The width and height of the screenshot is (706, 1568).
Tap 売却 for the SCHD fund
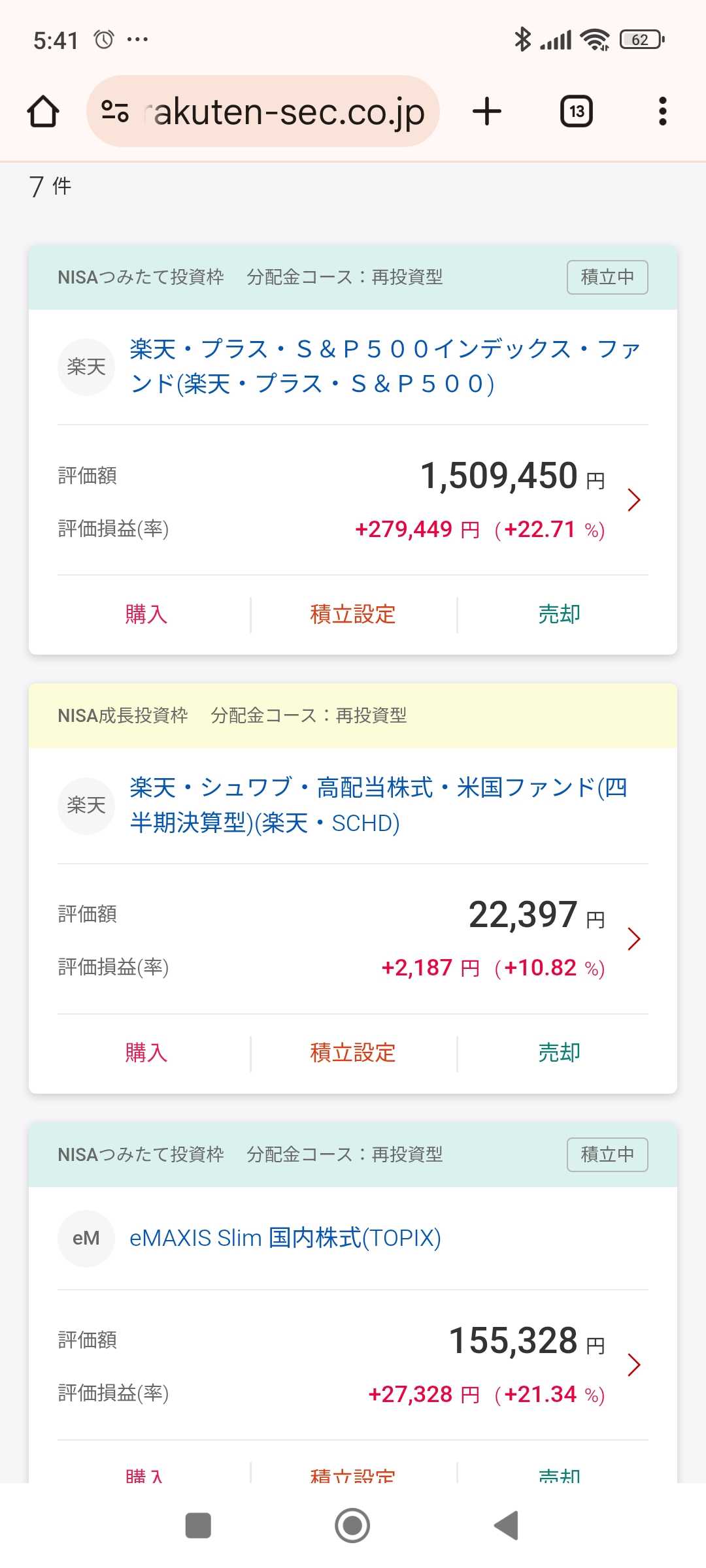click(560, 1053)
